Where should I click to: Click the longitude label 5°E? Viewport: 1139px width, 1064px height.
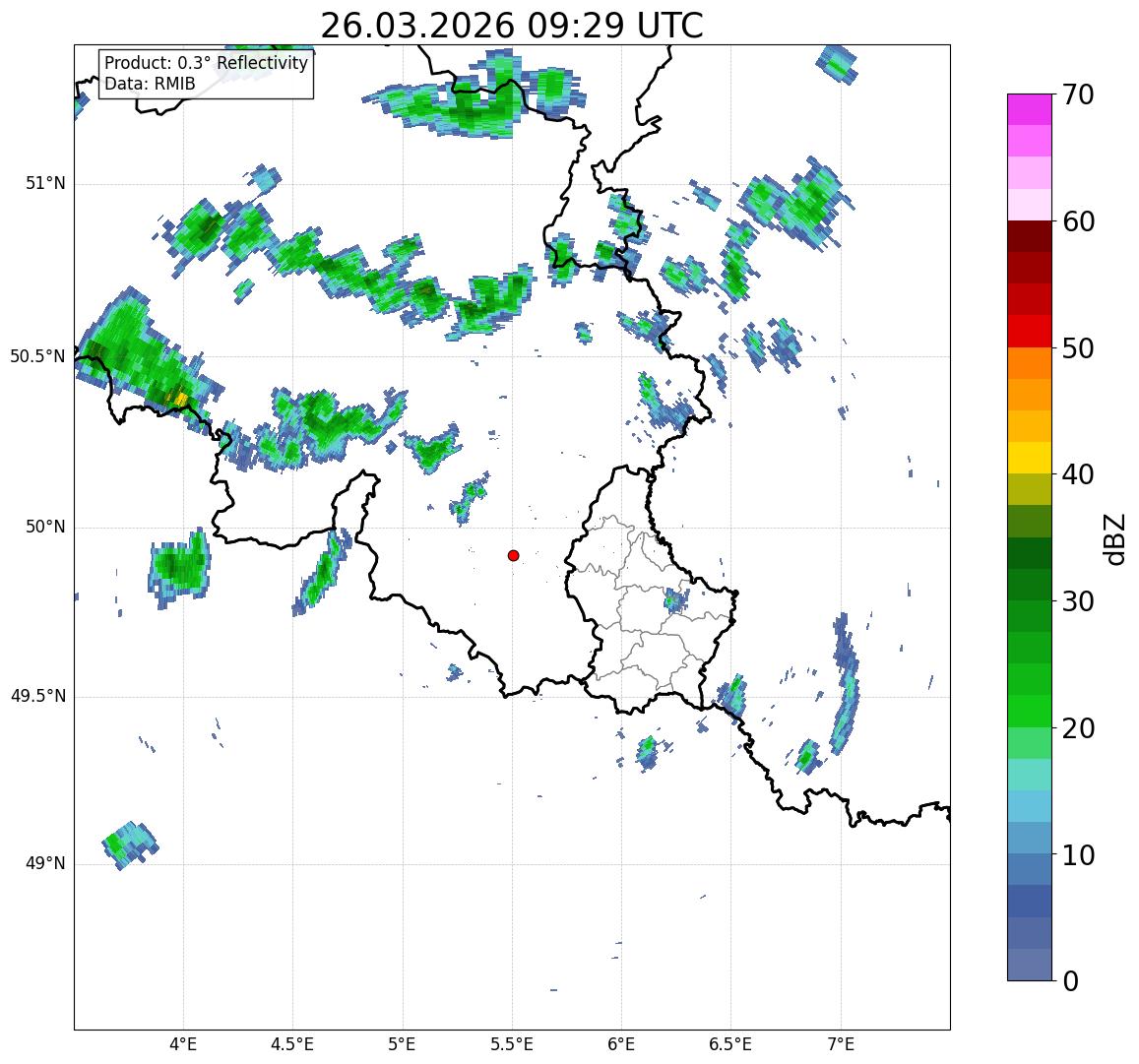(402, 1045)
